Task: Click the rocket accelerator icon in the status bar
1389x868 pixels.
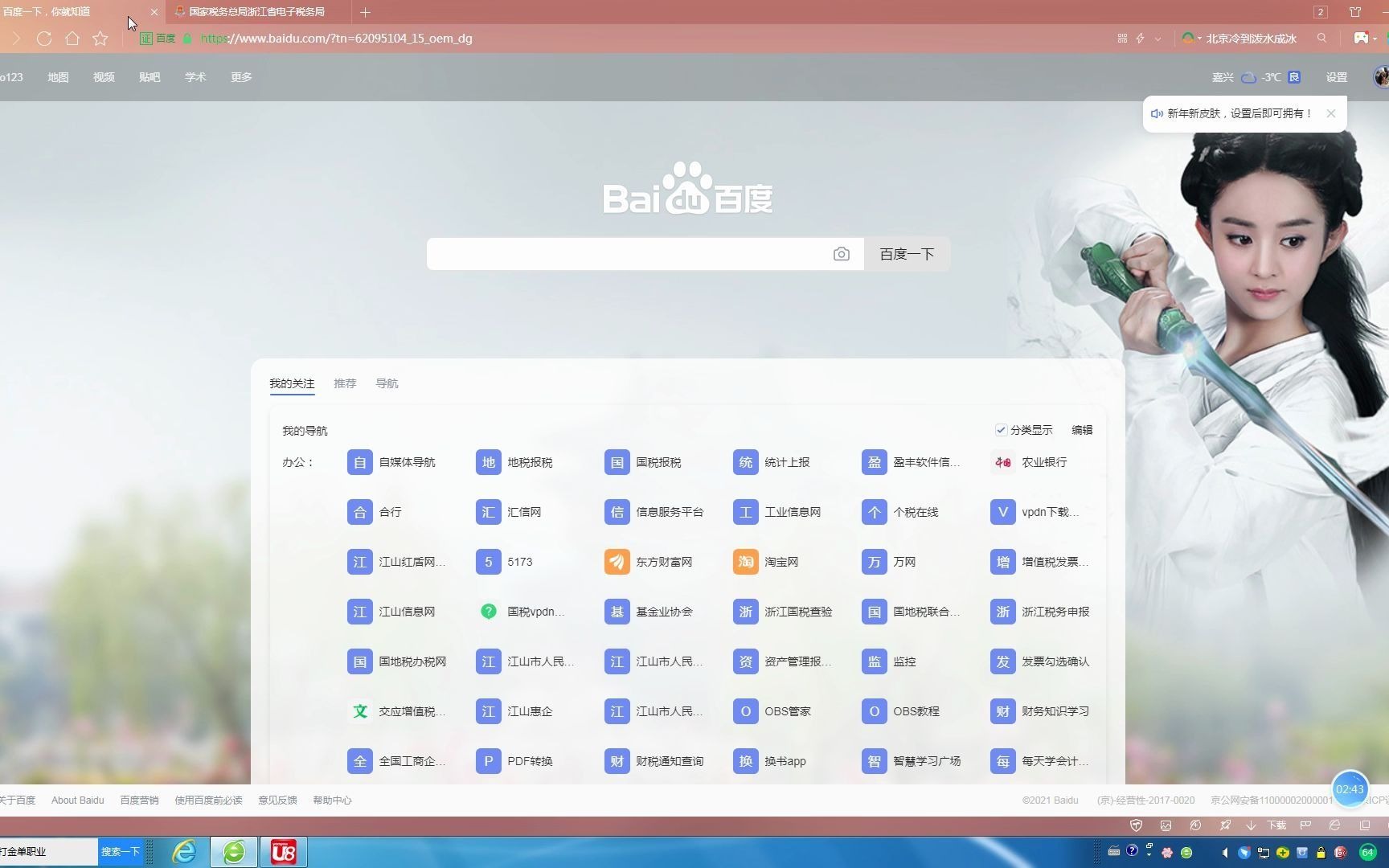Action: click(1225, 825)
